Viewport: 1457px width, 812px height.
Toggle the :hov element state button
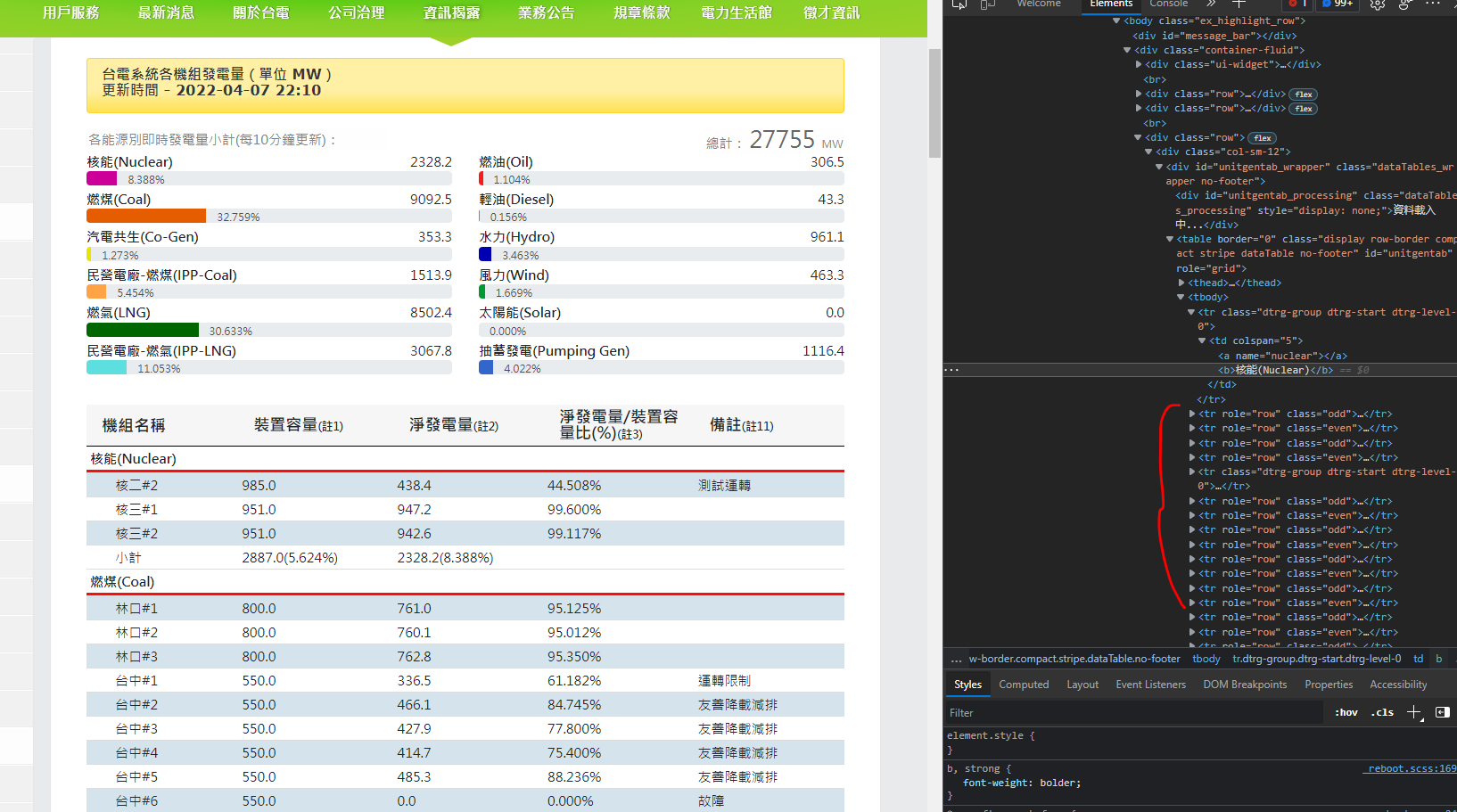1346,712
